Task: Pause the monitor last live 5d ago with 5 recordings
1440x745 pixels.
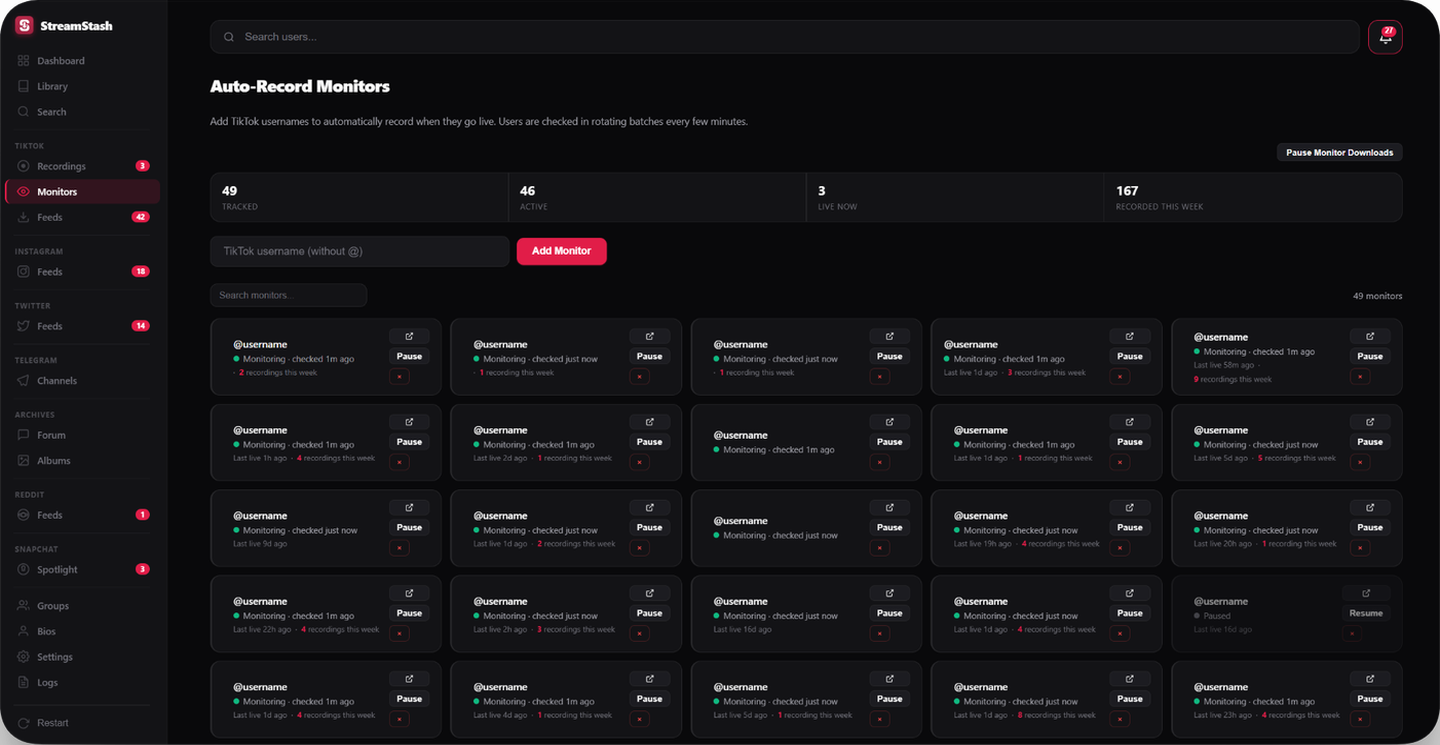Action: coord(1370,442)
